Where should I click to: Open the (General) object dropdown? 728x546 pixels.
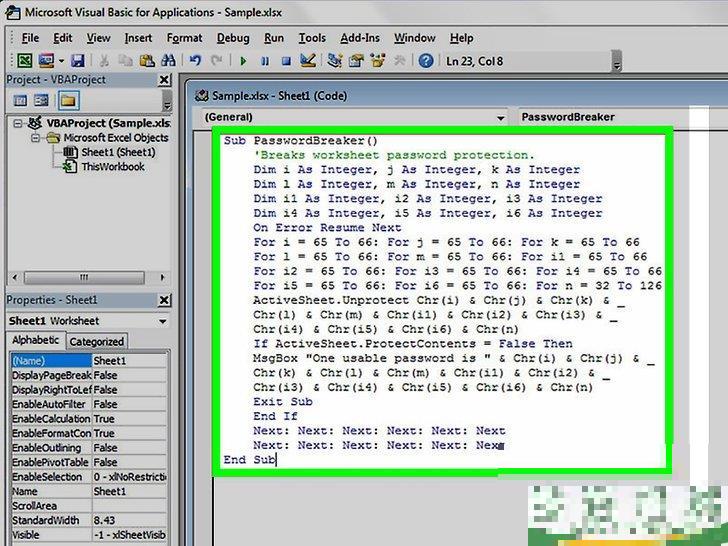coord(500,117)
